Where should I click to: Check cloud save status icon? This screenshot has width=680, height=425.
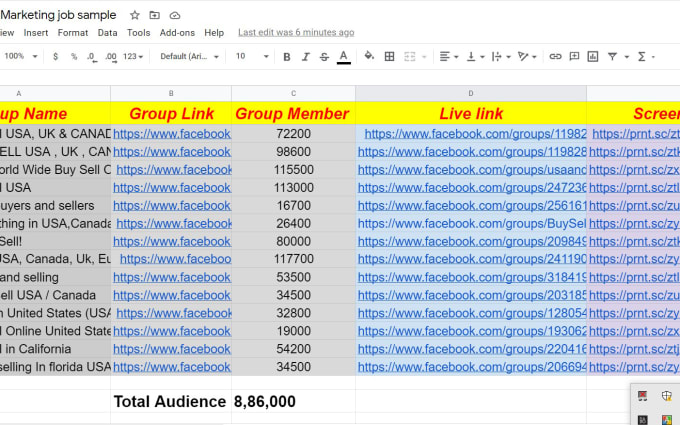click(175, 16)
